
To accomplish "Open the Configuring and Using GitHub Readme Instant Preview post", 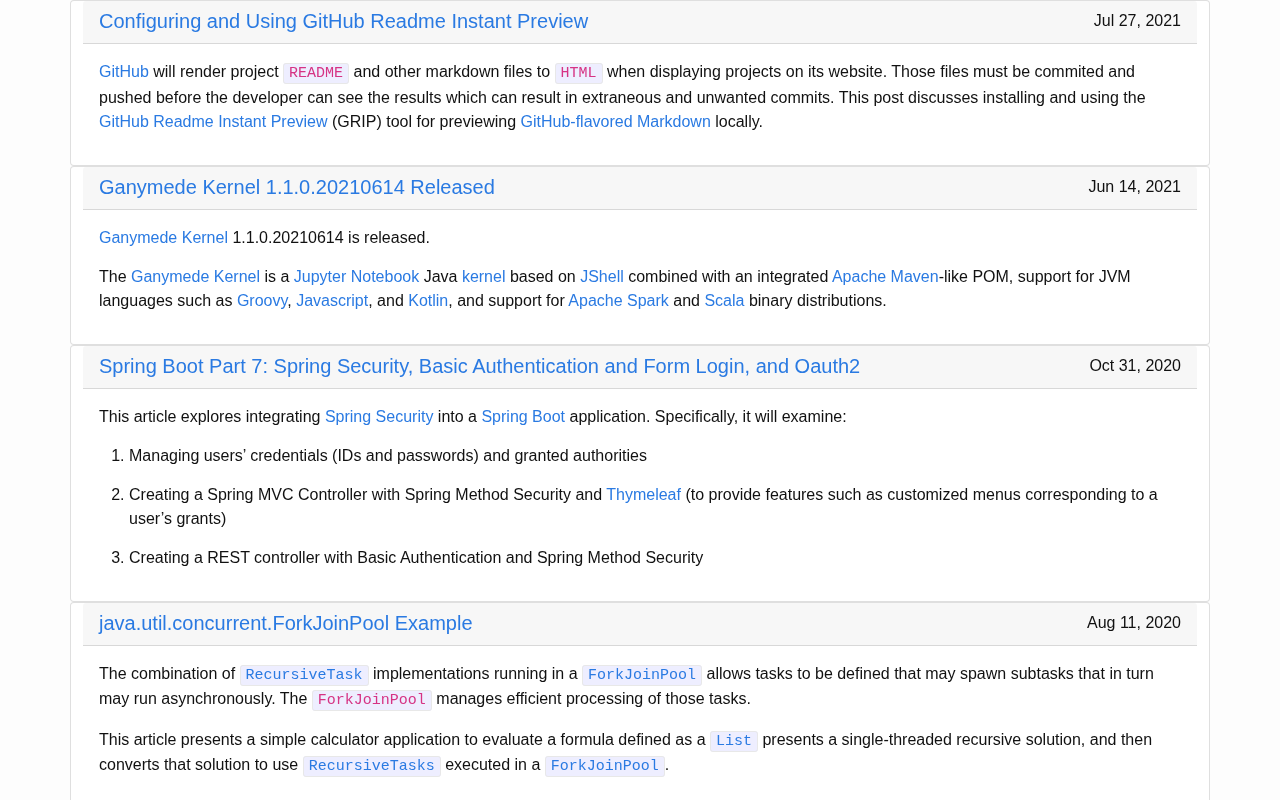I will [x=343, y=21].
